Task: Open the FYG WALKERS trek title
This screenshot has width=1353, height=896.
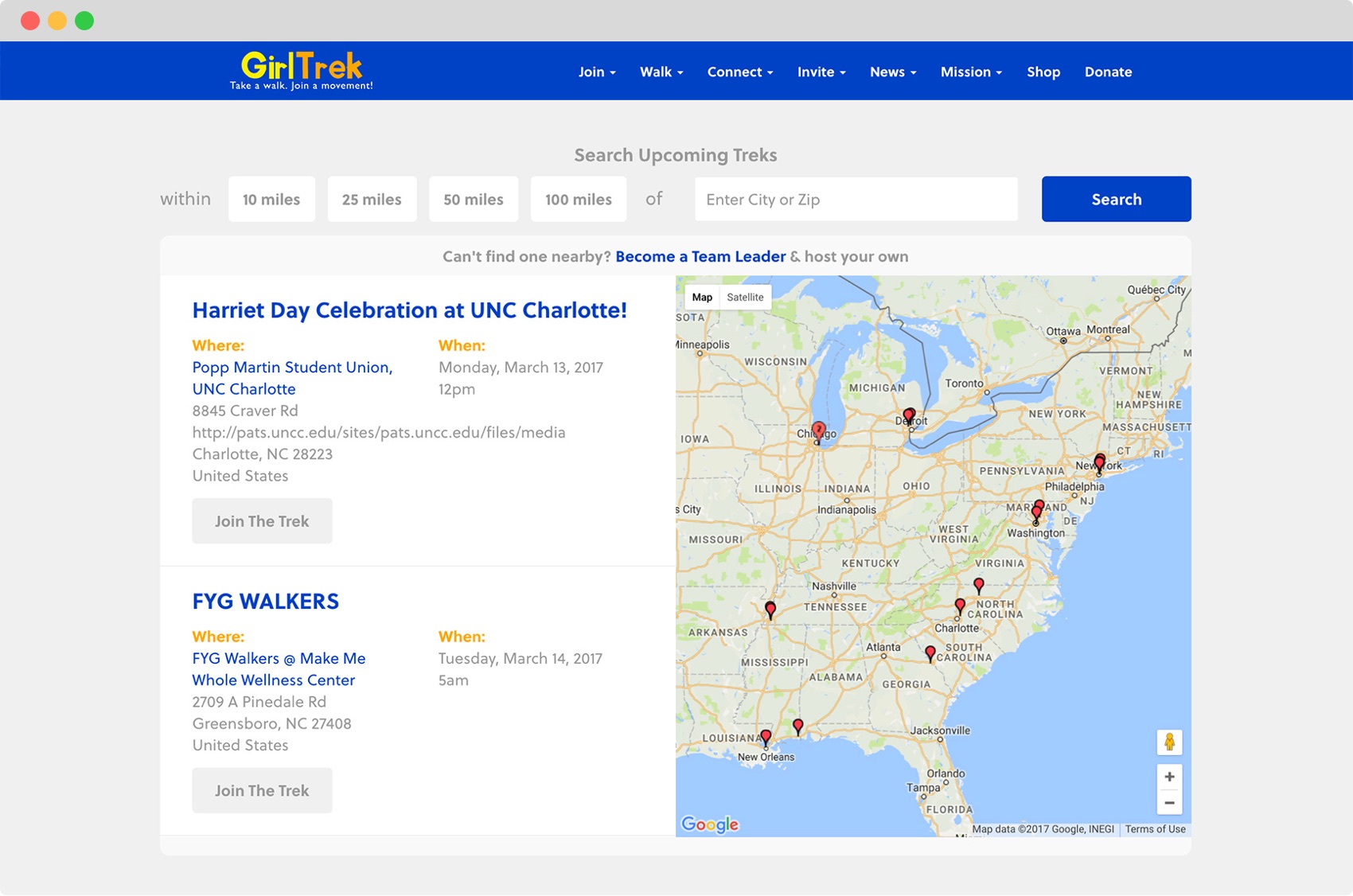Action: [266, 602]
